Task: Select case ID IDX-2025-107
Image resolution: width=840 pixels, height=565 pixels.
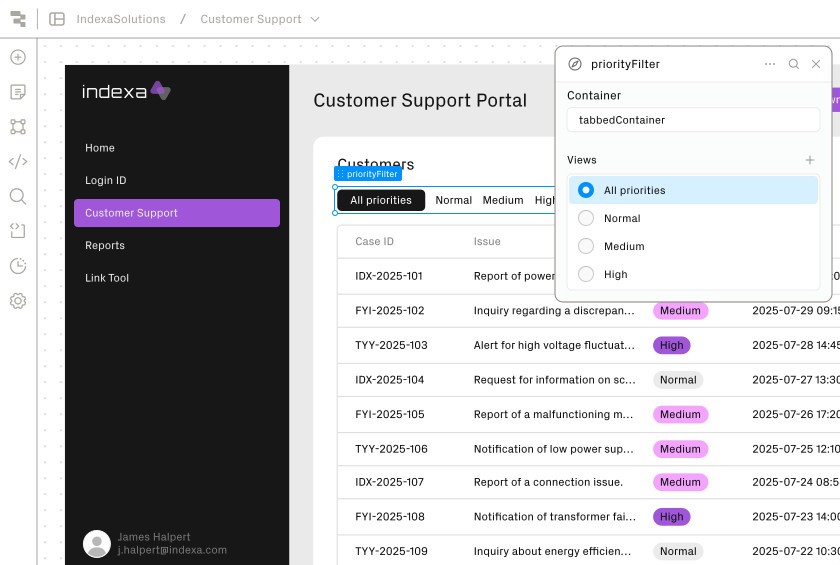Action: pyautogui.click(x=389, y=482)
